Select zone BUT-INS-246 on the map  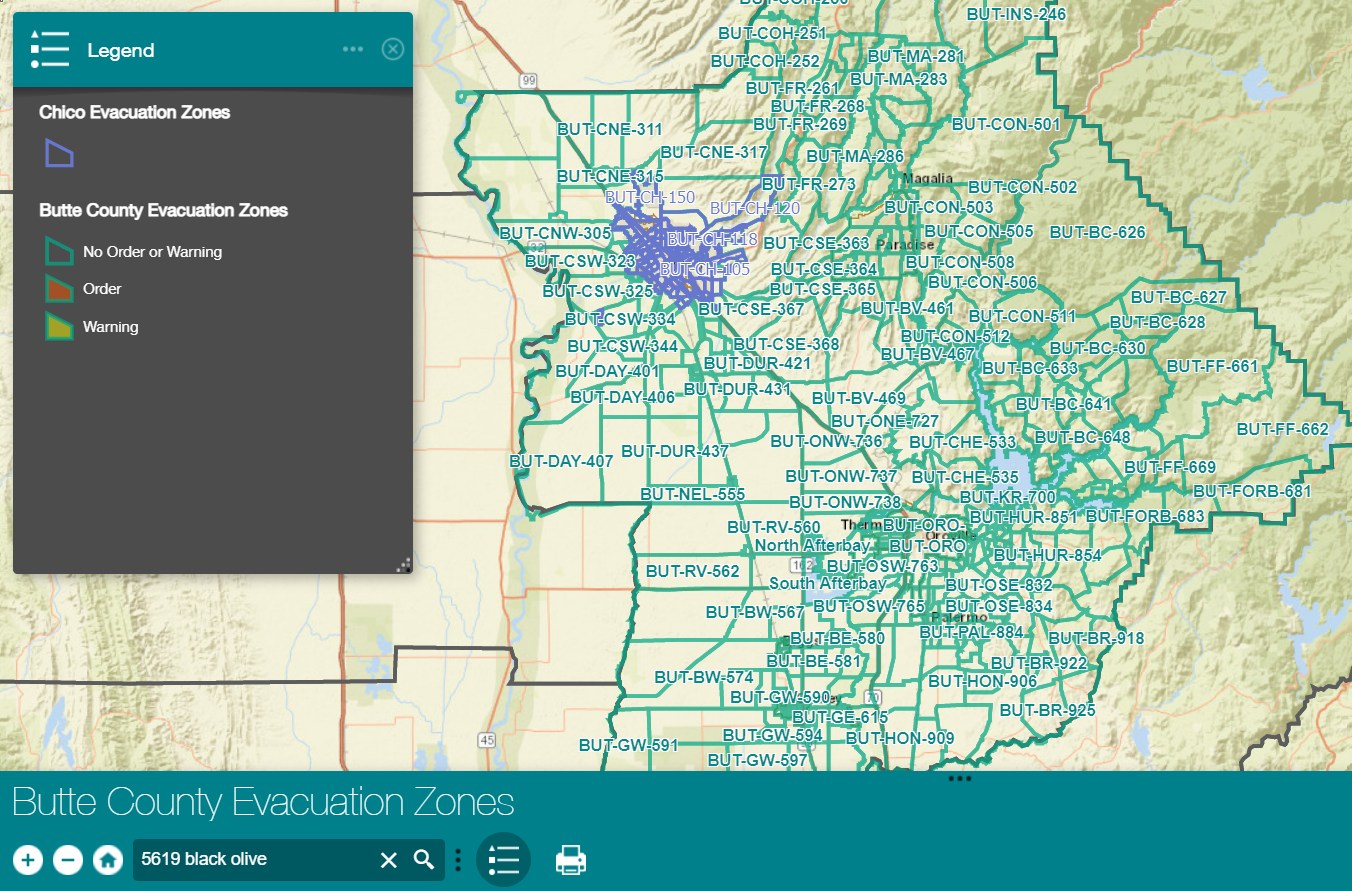coord(1016,14)
